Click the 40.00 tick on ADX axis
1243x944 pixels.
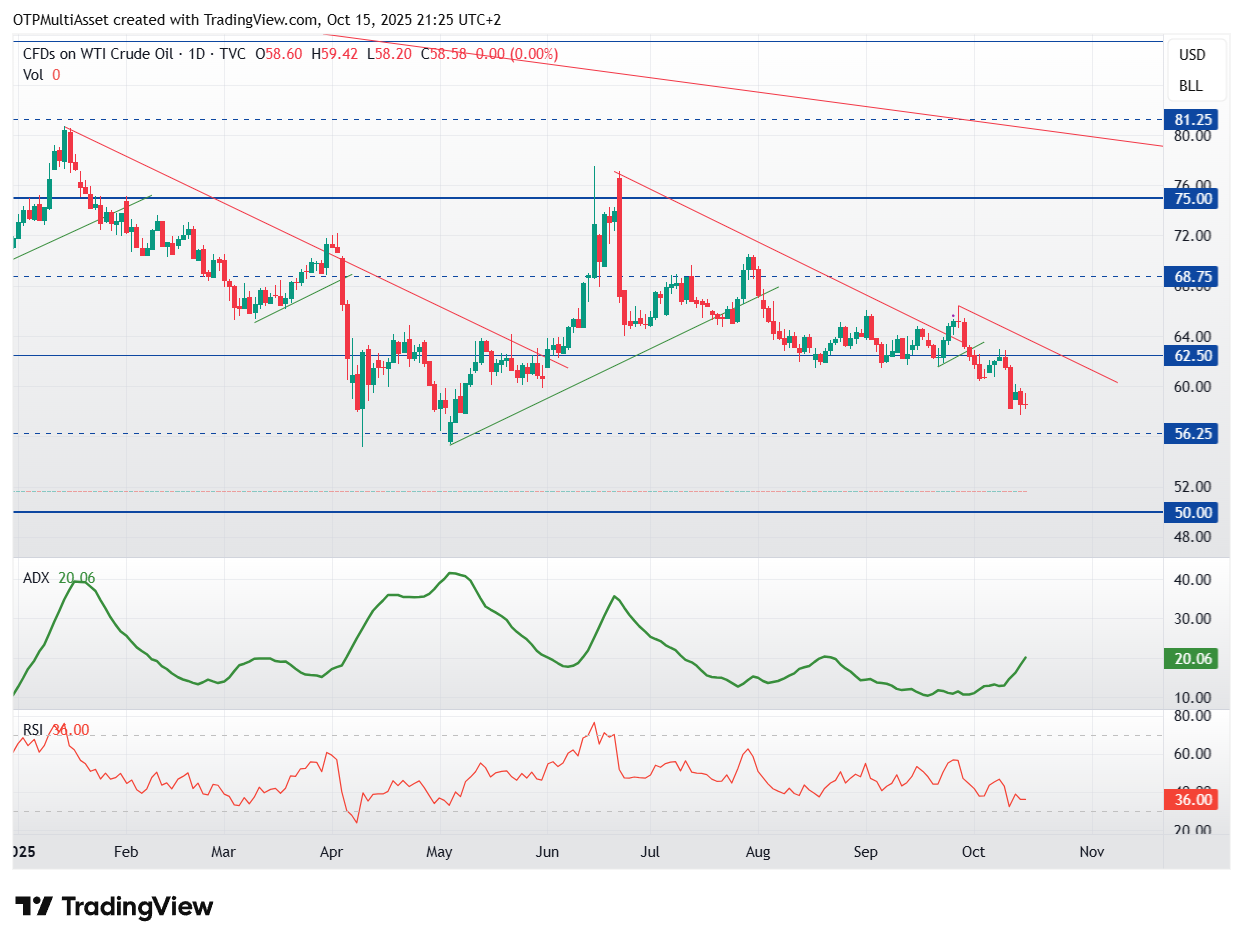pos(1194,580)
